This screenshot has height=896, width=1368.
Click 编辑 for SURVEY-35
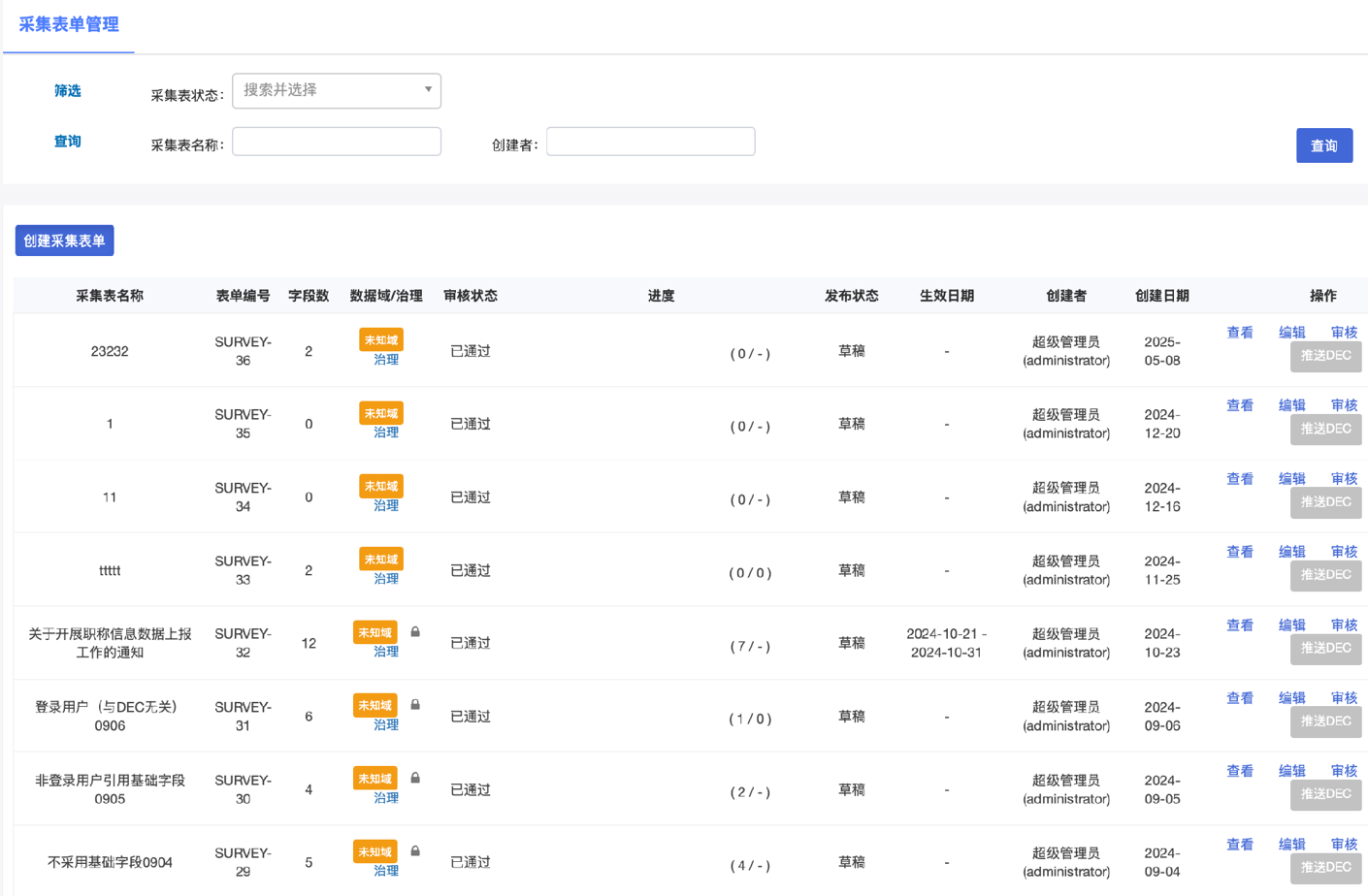(x=1292, y=405)
